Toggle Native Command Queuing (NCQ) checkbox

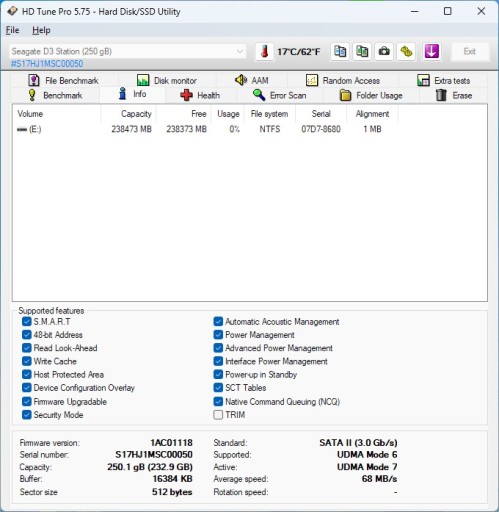click(x=218, y=401)
